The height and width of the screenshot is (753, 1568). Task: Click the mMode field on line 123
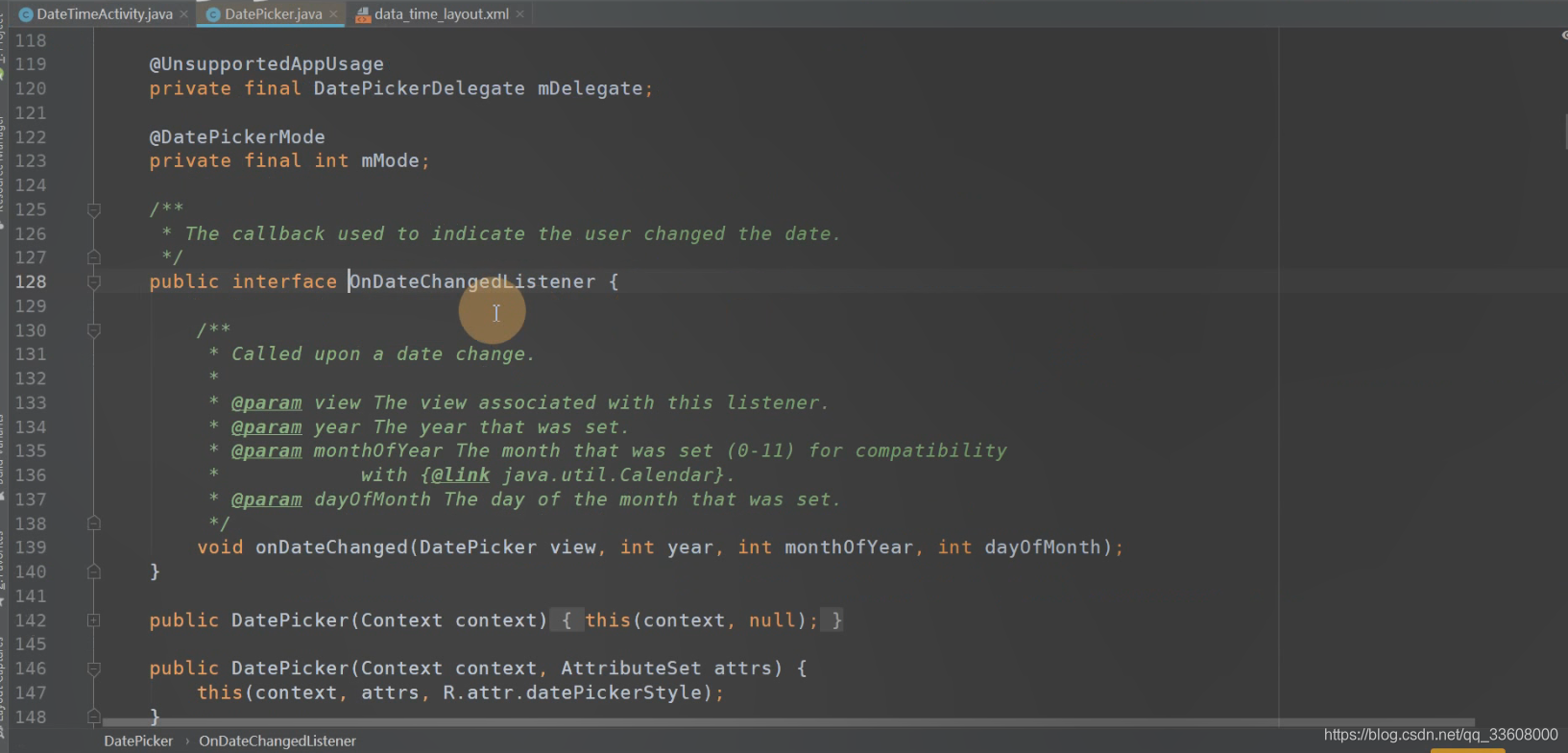[390, 161]
